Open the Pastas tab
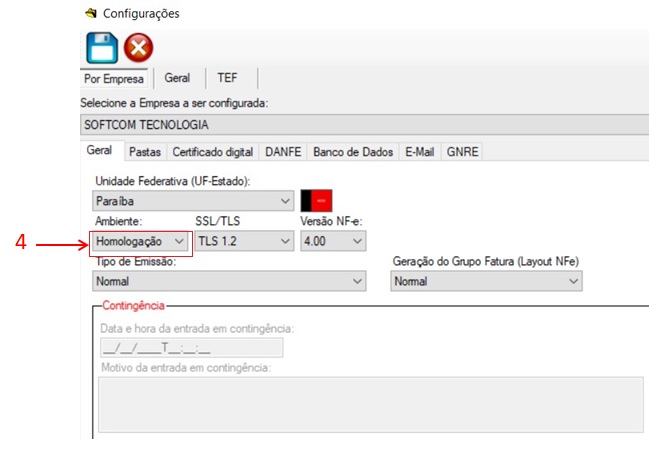 point(144,152)
